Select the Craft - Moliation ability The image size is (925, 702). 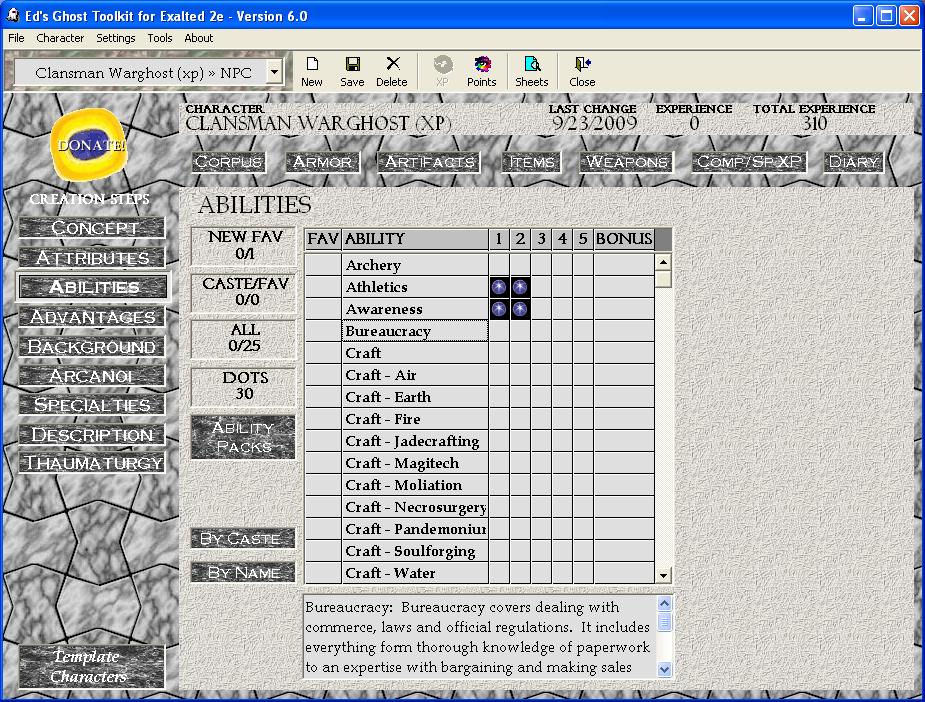click(x=416, y=485)
